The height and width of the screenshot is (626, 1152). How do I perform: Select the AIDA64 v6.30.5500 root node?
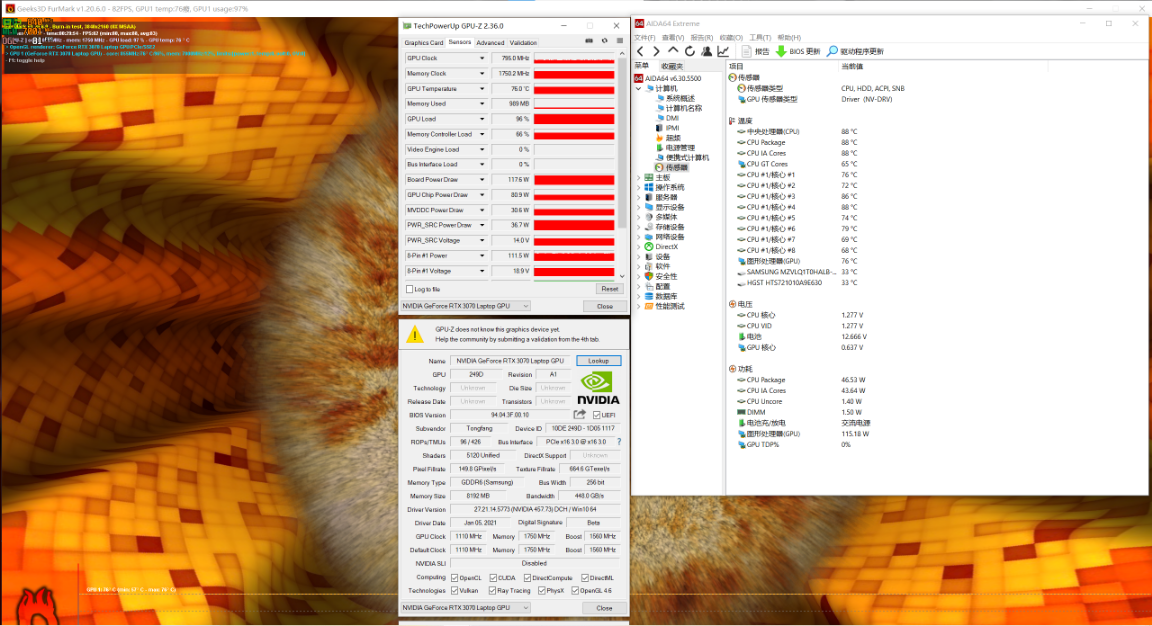pyautogui.click(x=668, y=78)
